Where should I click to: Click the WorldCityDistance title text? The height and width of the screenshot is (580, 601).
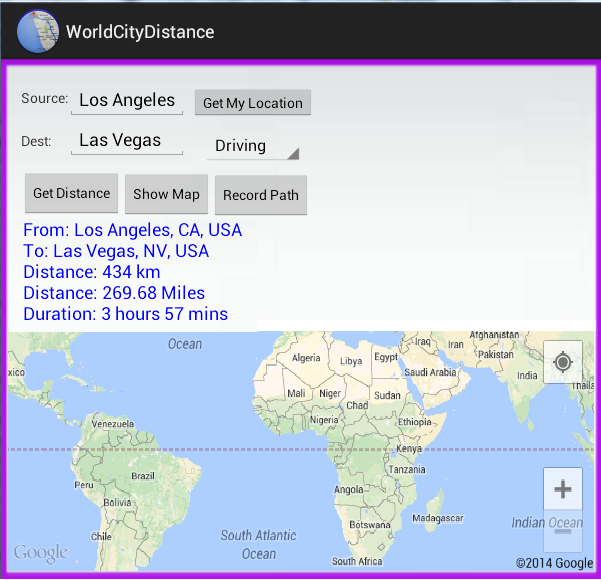tap(140, 32)
